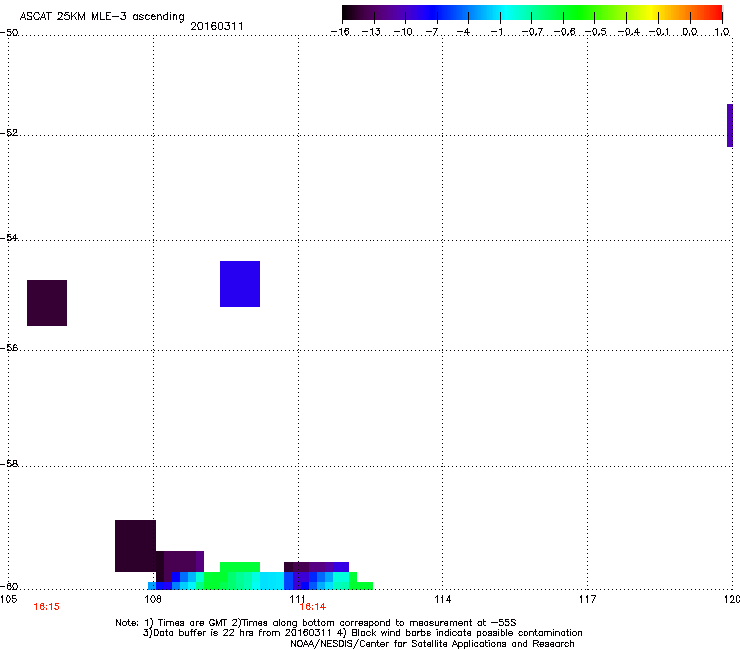Click the colorbar label "-0.6"
Viewport: 740px width, 650px height.
[x=564, y=32]
